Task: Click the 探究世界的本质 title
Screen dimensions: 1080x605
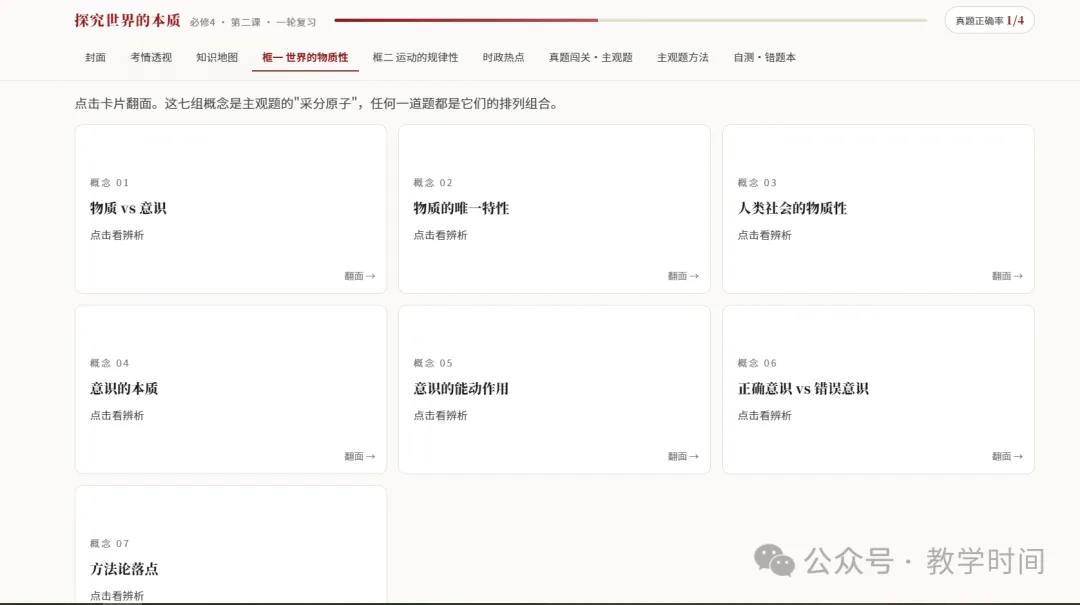Action: (127, 21)
